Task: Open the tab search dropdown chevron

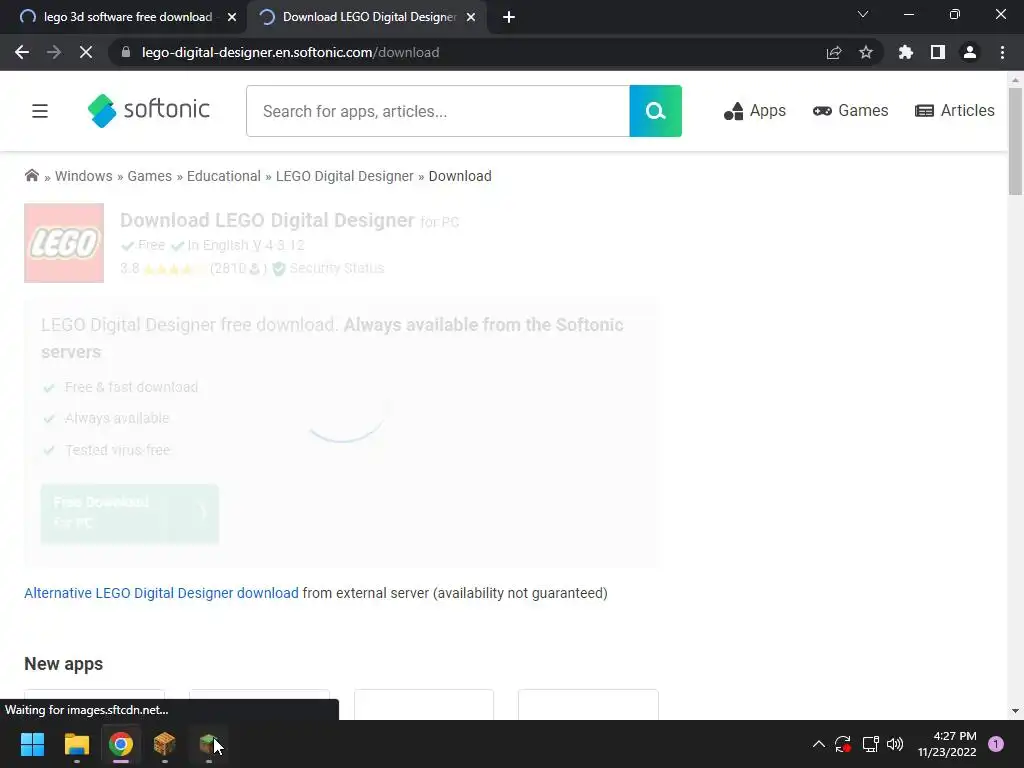Action: click(x=863, y=14)
